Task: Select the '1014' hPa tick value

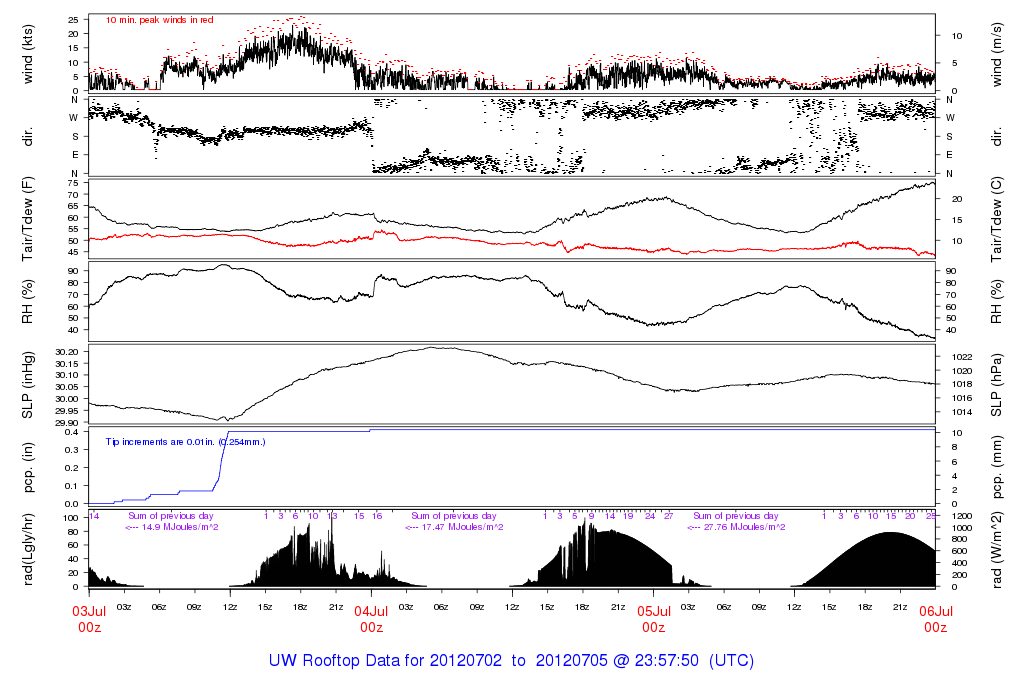Action: point(962,412)
